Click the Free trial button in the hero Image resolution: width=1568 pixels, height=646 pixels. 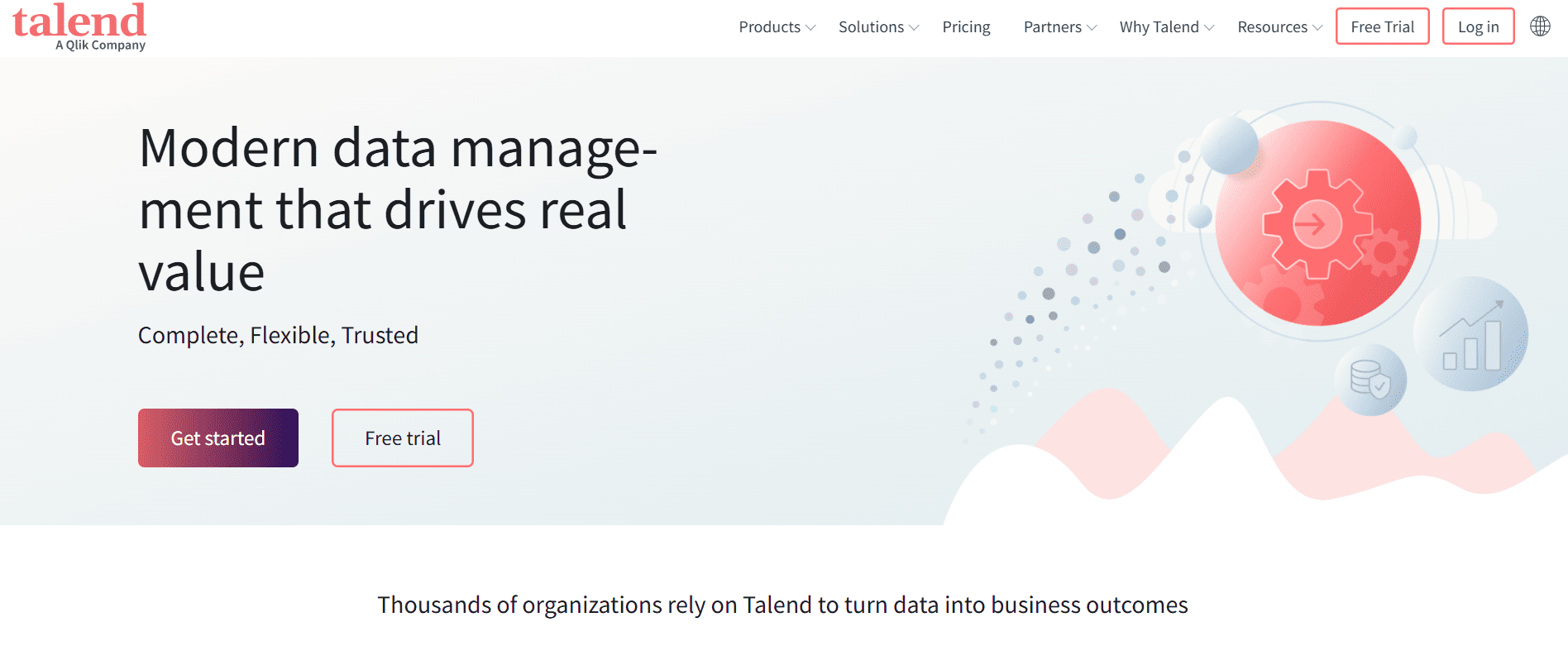point(402,438)
